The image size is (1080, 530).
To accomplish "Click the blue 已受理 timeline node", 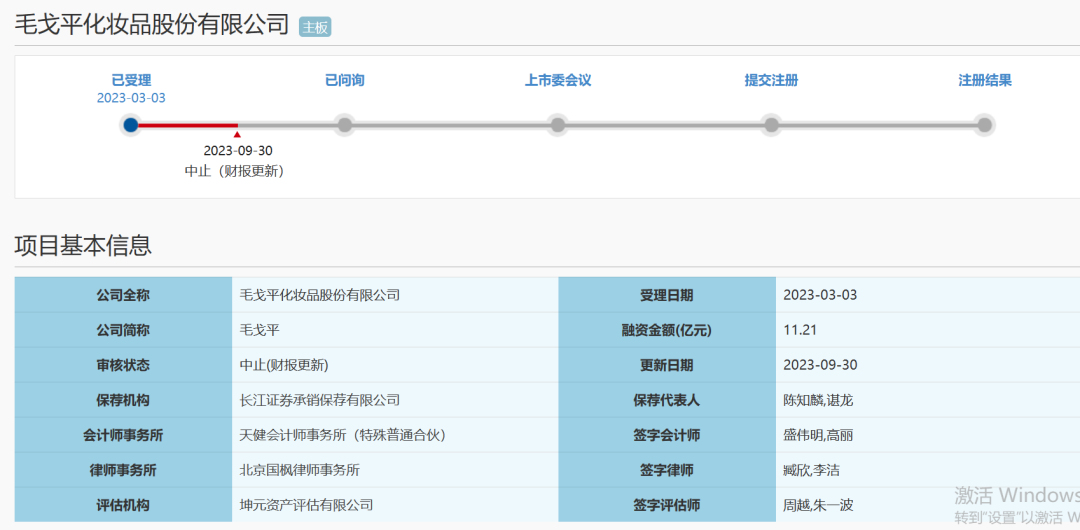I will [x=131, y=125].
